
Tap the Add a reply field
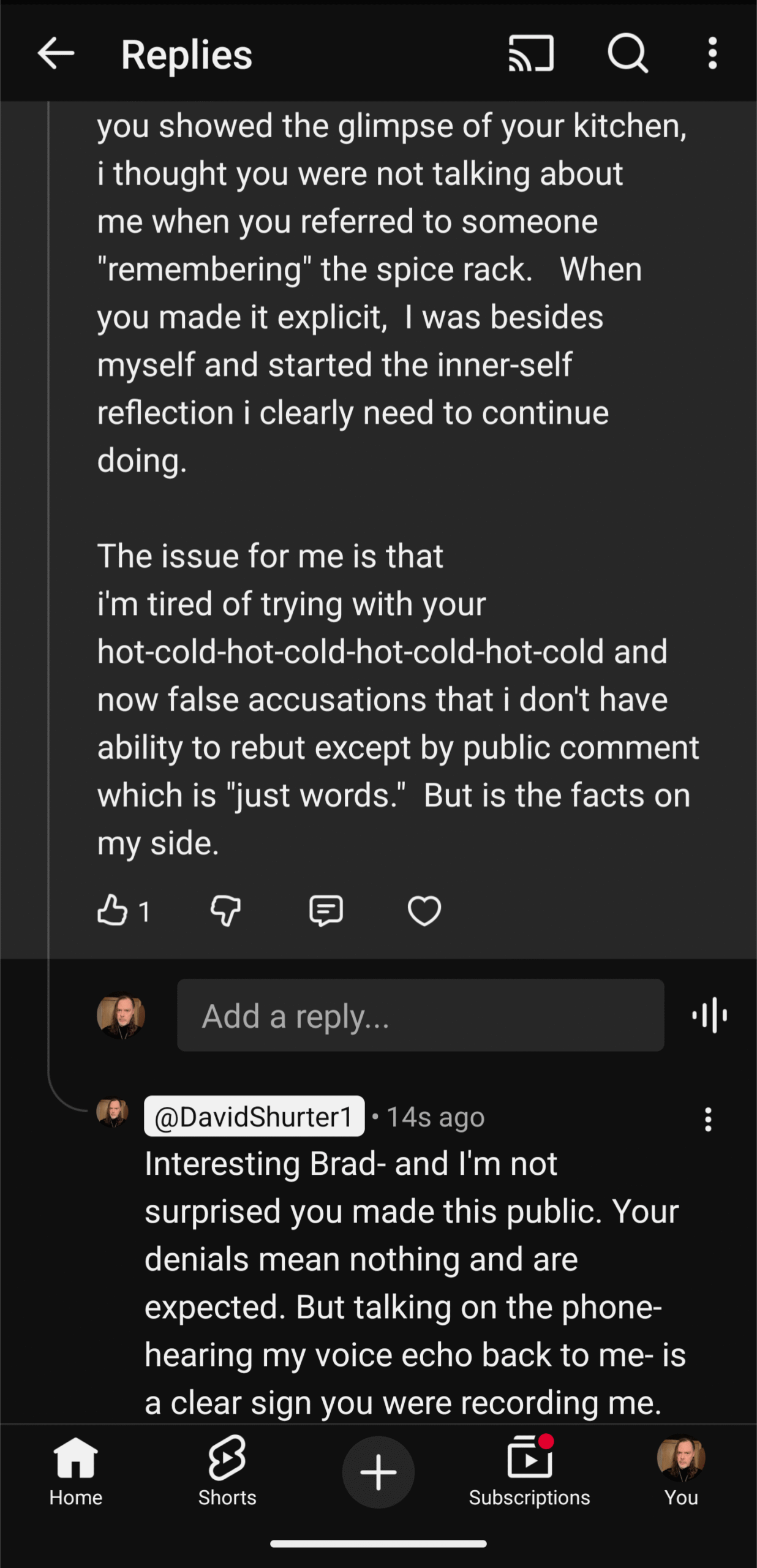click(420, 1016)
